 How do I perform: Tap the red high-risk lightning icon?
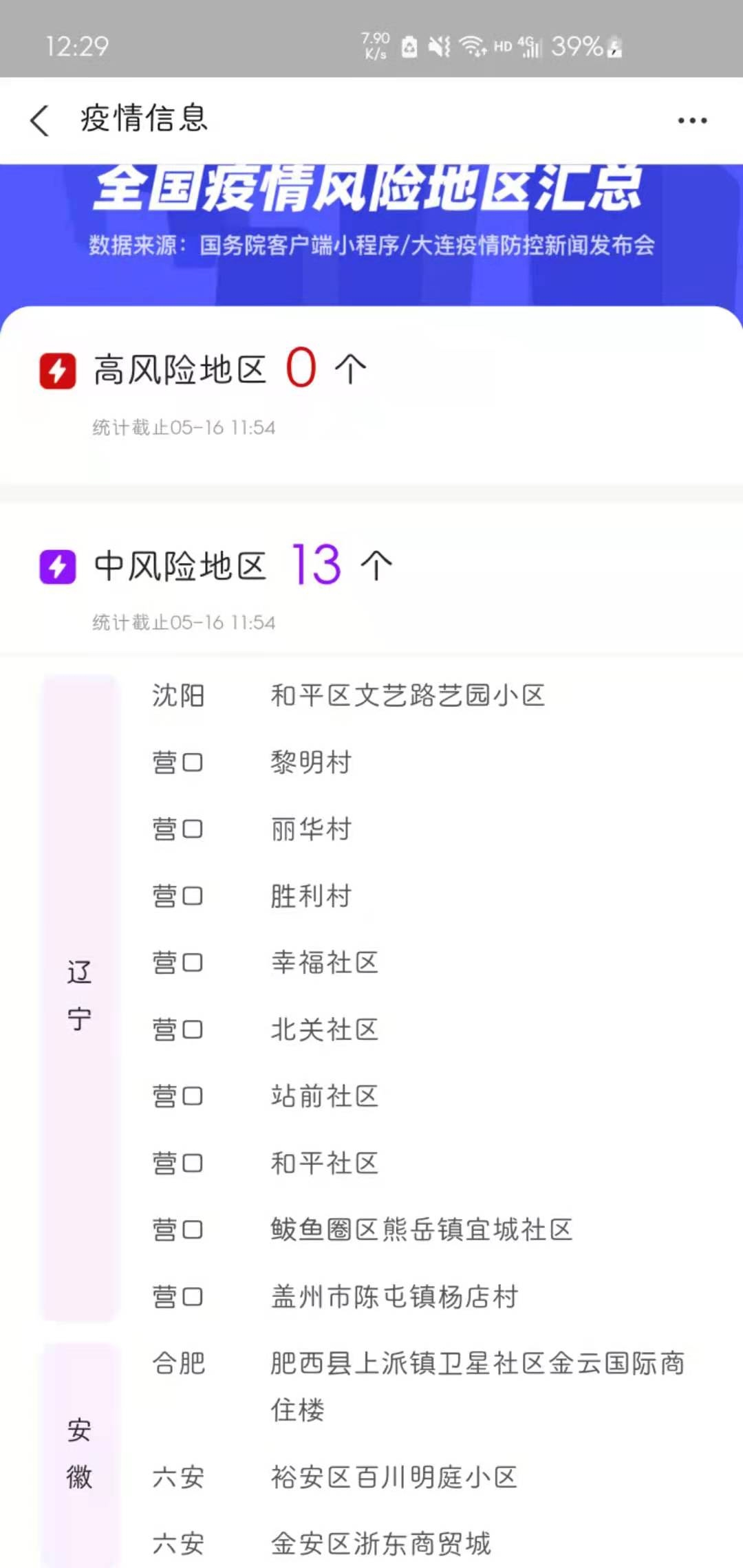coord(58,371)
